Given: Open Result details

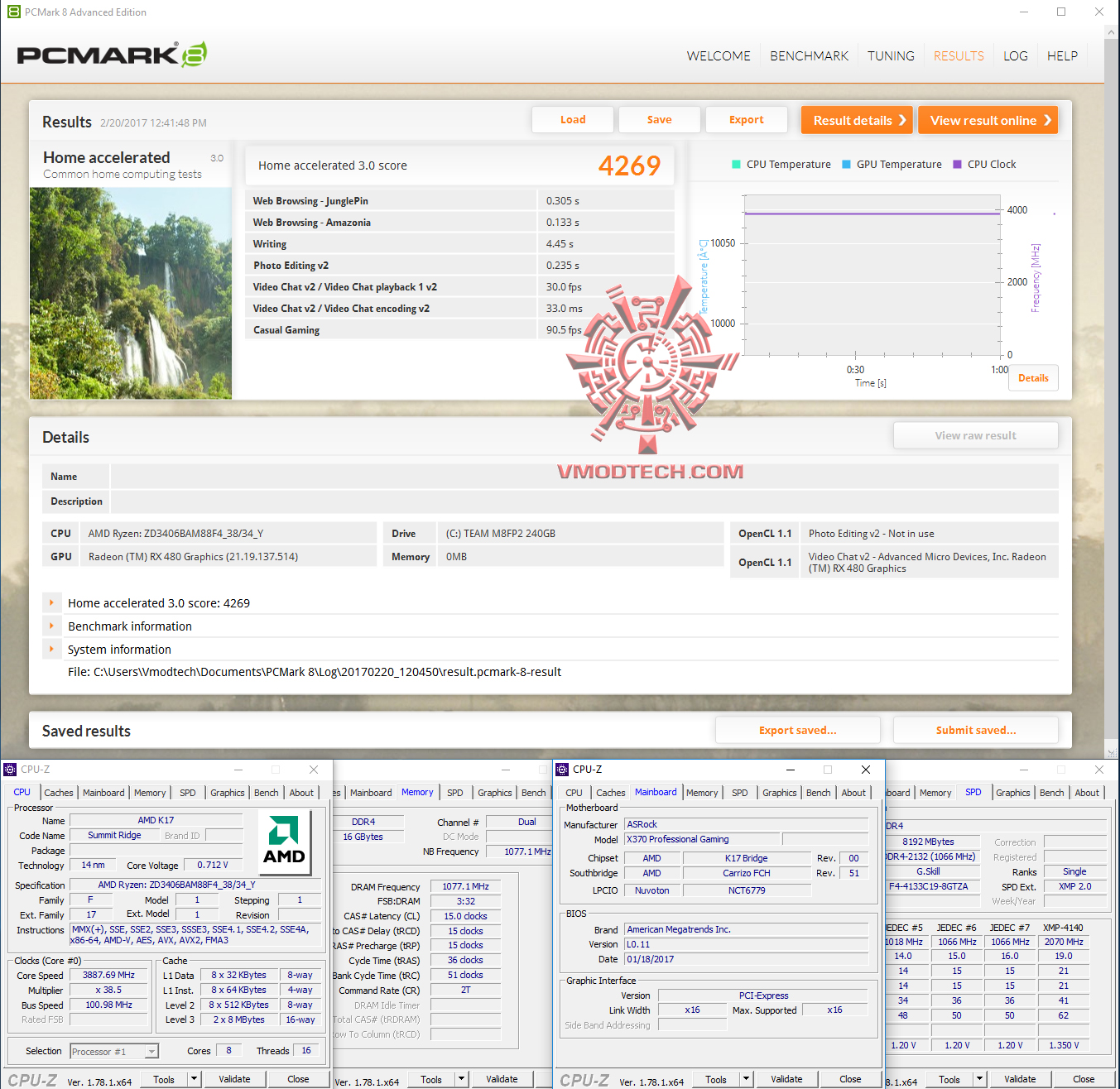Looking at the screenshot, I should (857, 120).
